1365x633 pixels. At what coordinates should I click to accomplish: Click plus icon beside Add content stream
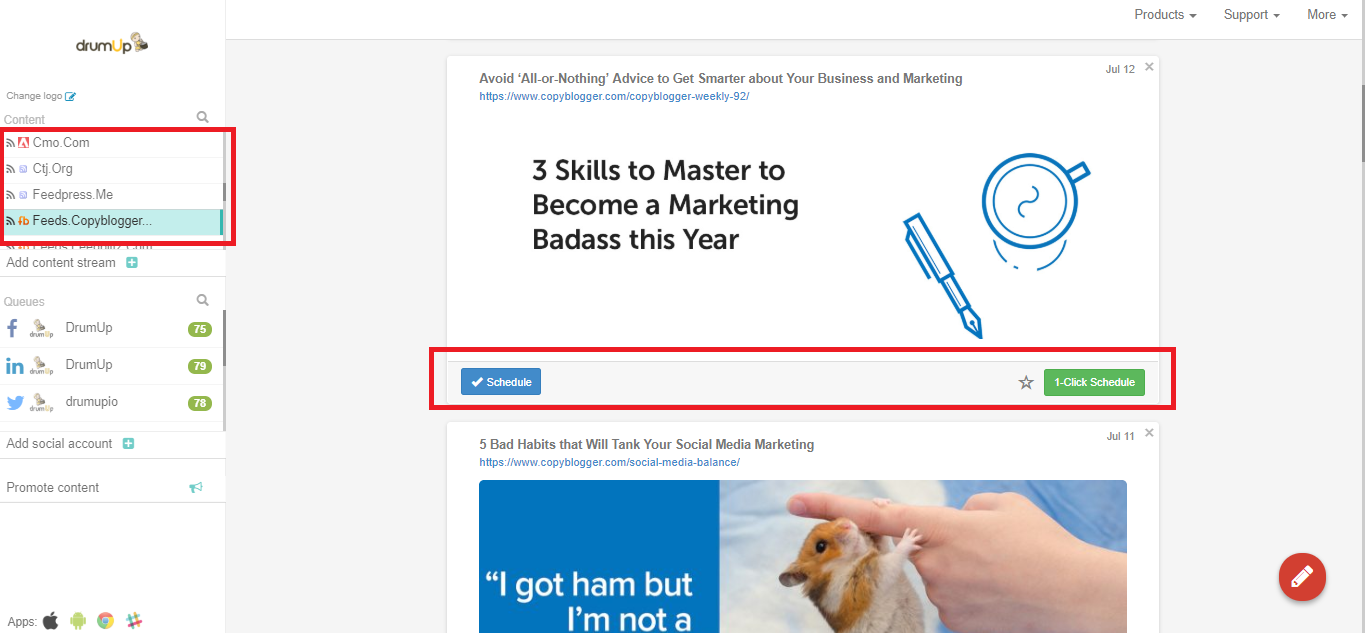click(131, 263)
